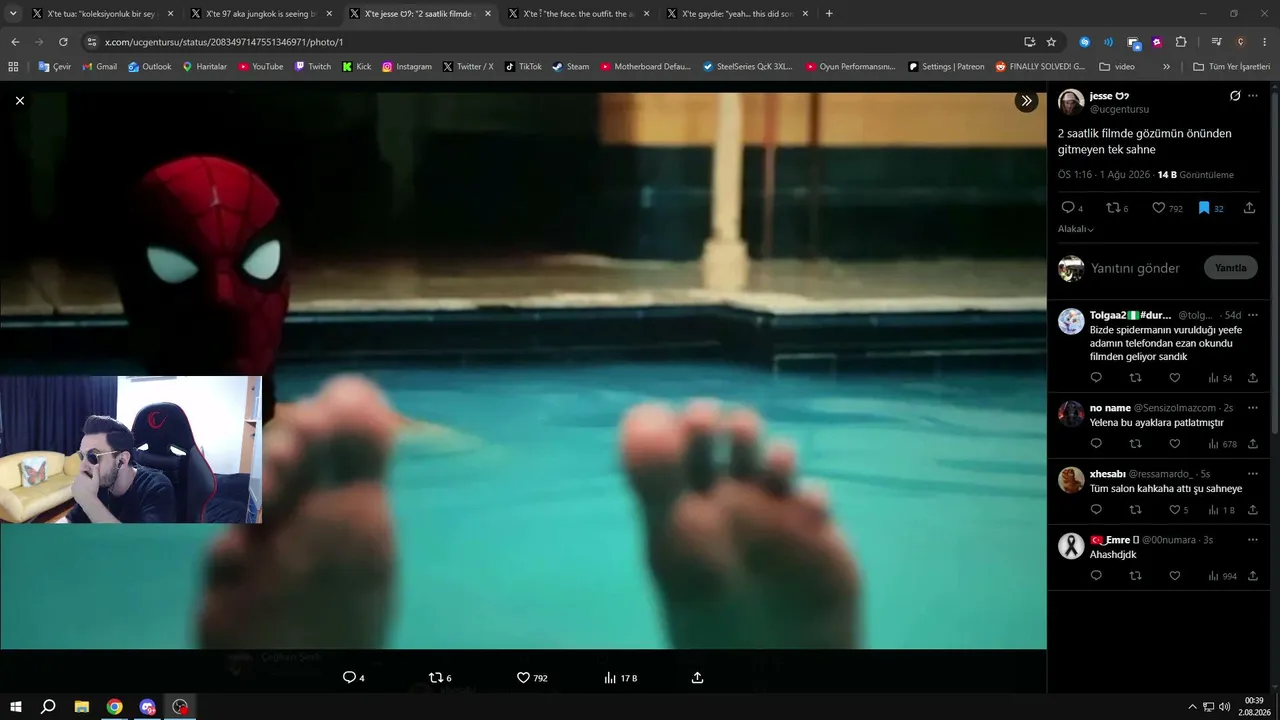The image size is (1280, 720).
Task: Click the Yanıtını gönder reply field
Action: click(x=1135, y=268)
